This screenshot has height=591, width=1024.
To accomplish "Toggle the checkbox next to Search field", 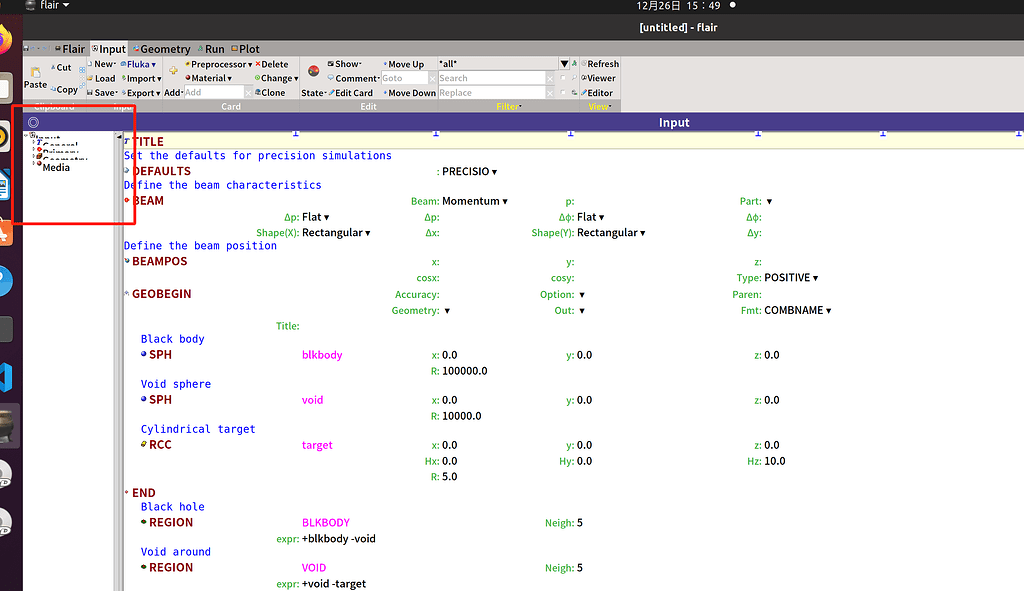I will 563,78.
